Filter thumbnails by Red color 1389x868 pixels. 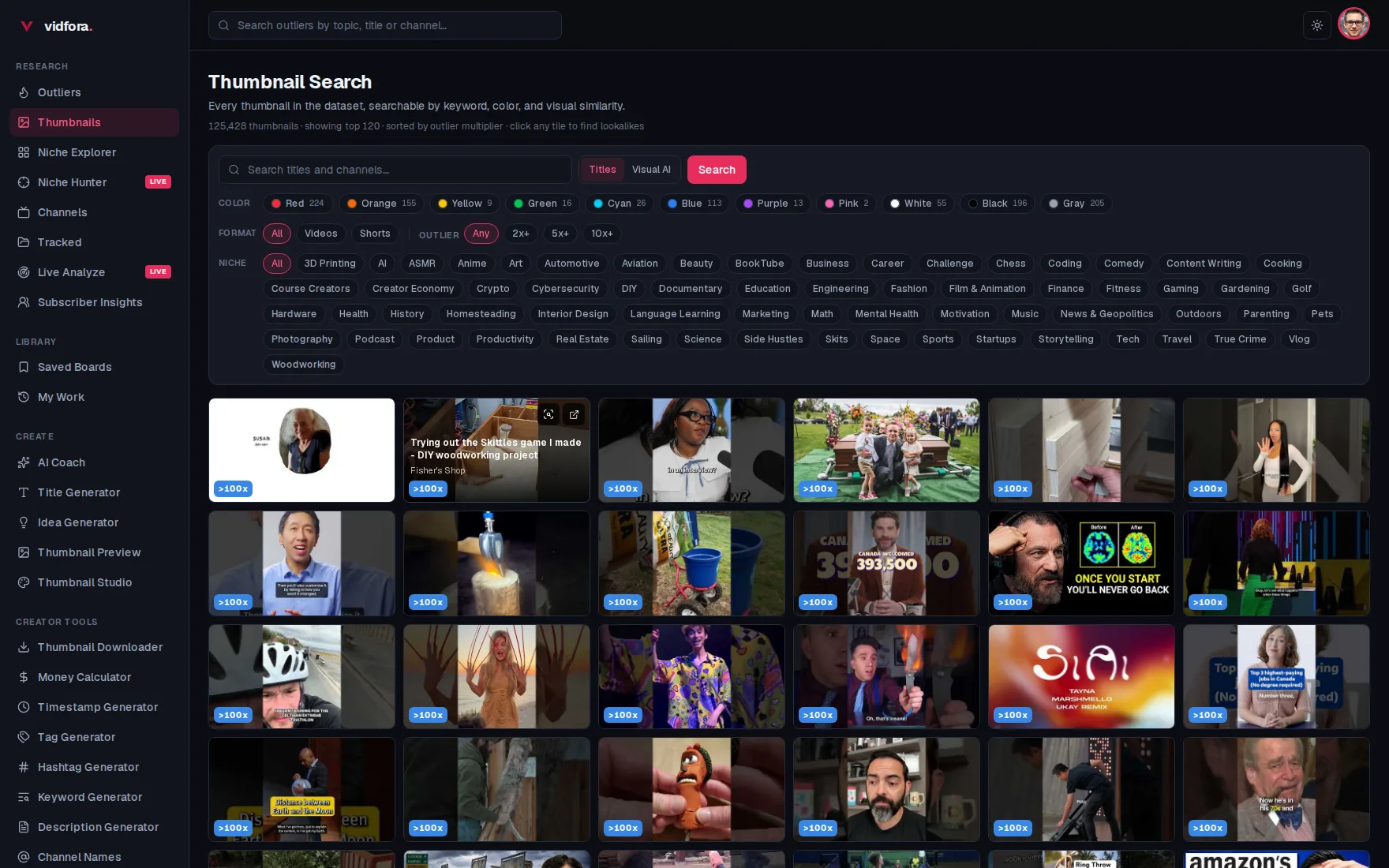point(298,204)
